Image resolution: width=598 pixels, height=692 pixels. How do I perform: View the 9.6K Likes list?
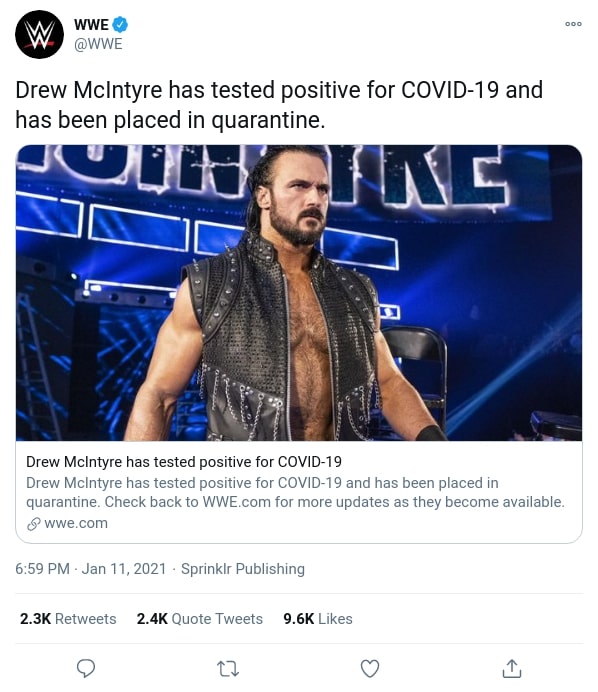pos(318,619)
